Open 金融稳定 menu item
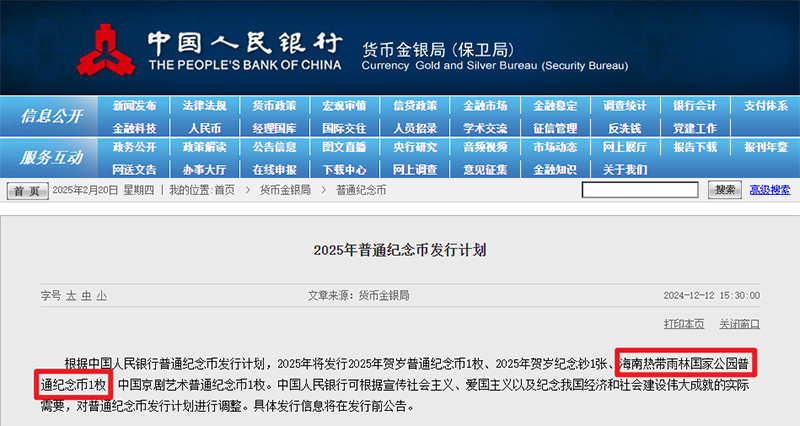Viewport: 800px width, 426px height. (555, 106)
